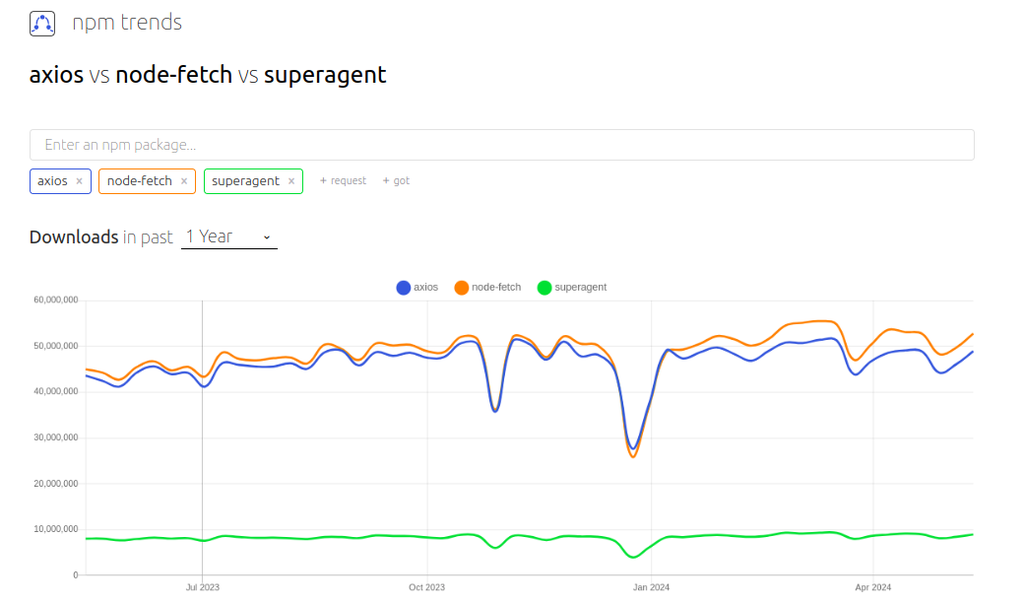The height and width of the screenshot is (604, 1024).
Task: Remove the superagent package tag
Action: 291,181
